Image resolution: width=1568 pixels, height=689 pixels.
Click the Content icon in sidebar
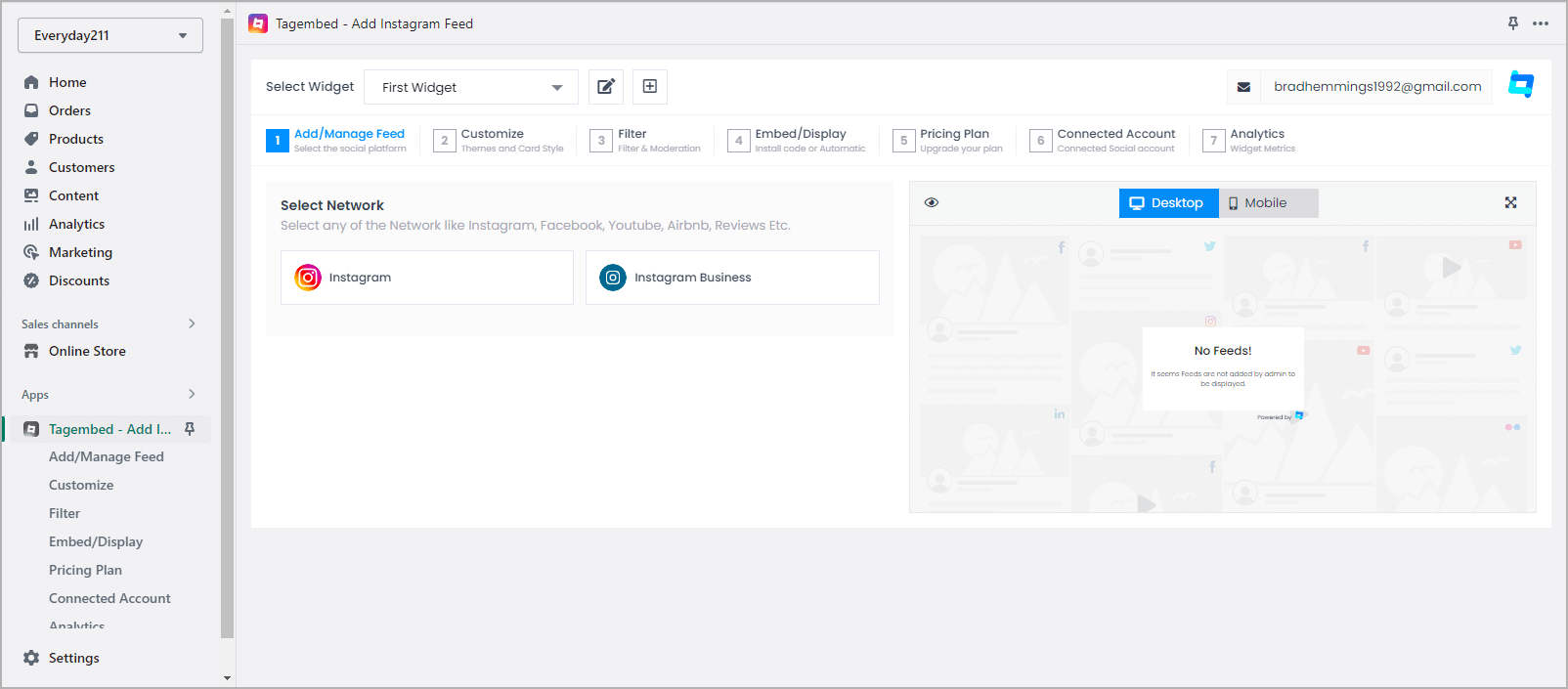31,195
